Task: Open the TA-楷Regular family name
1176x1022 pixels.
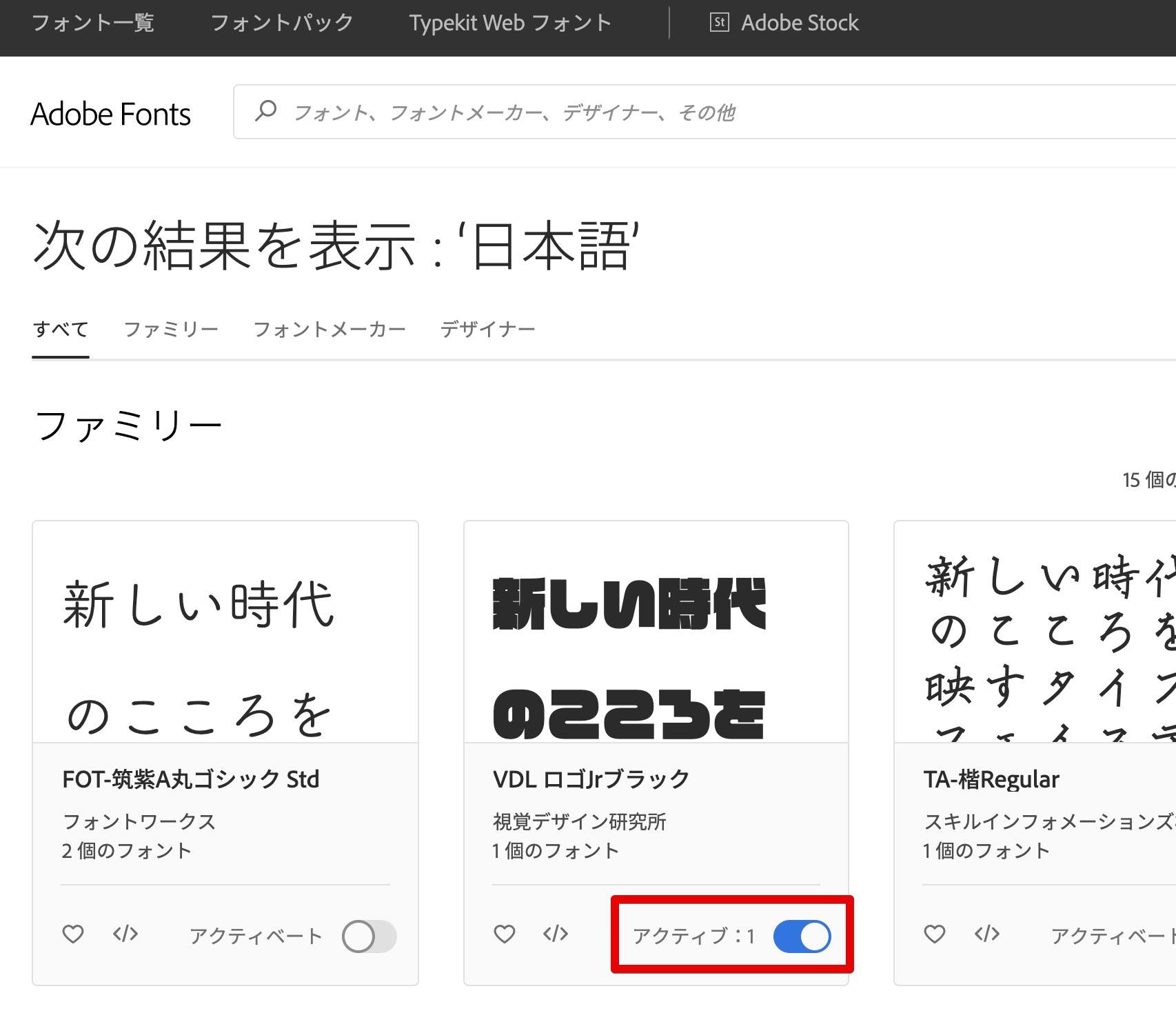Action: 991,779
